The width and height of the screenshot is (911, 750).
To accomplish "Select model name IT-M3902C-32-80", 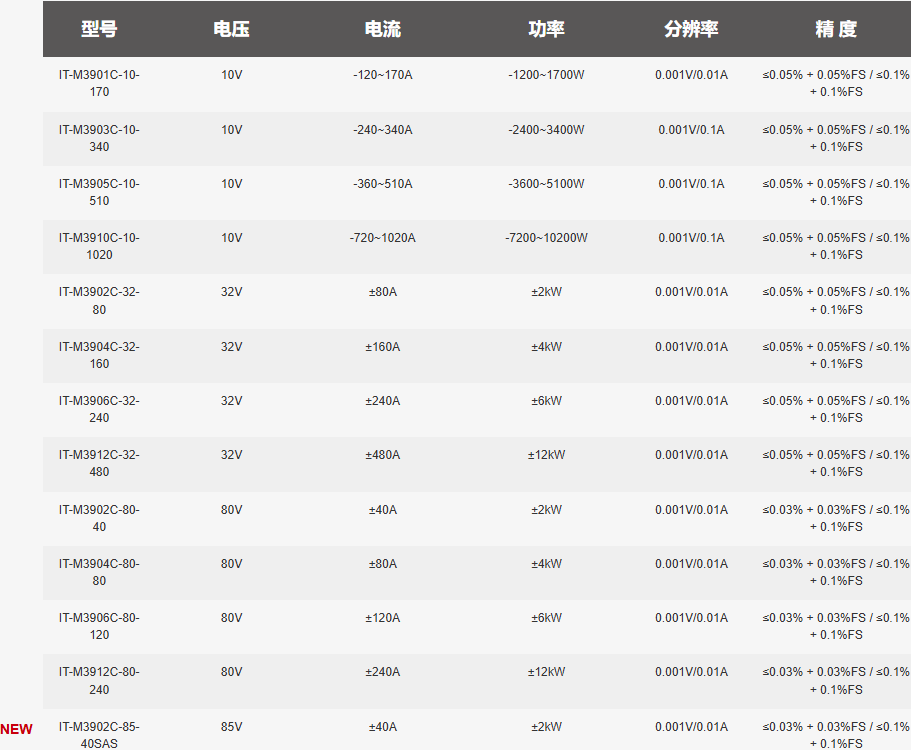I will [x=99, y=301].
